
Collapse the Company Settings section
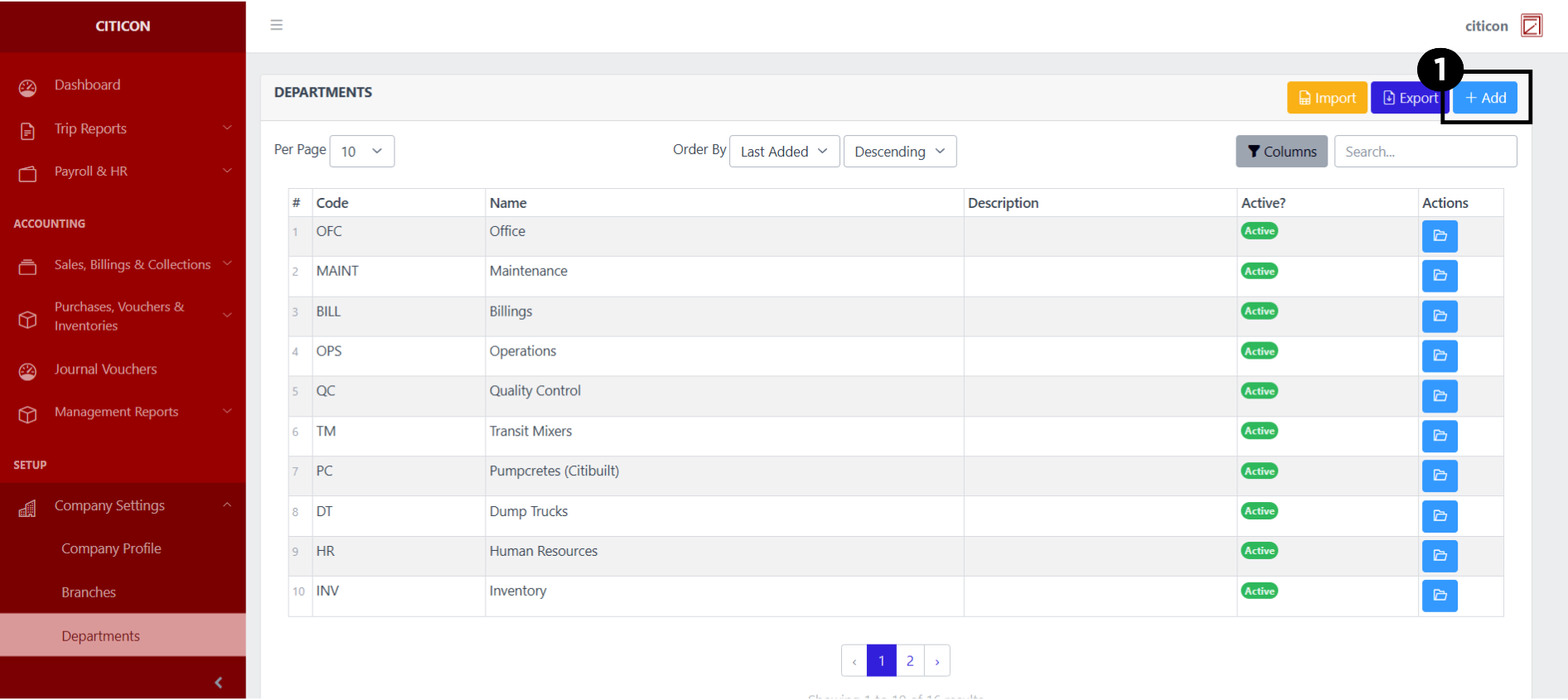point(123,506)
